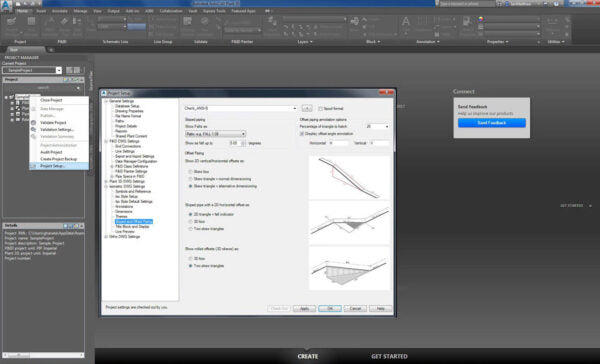
Task: Choose Close Project from context menu
Action: click(x=51, y=100)
